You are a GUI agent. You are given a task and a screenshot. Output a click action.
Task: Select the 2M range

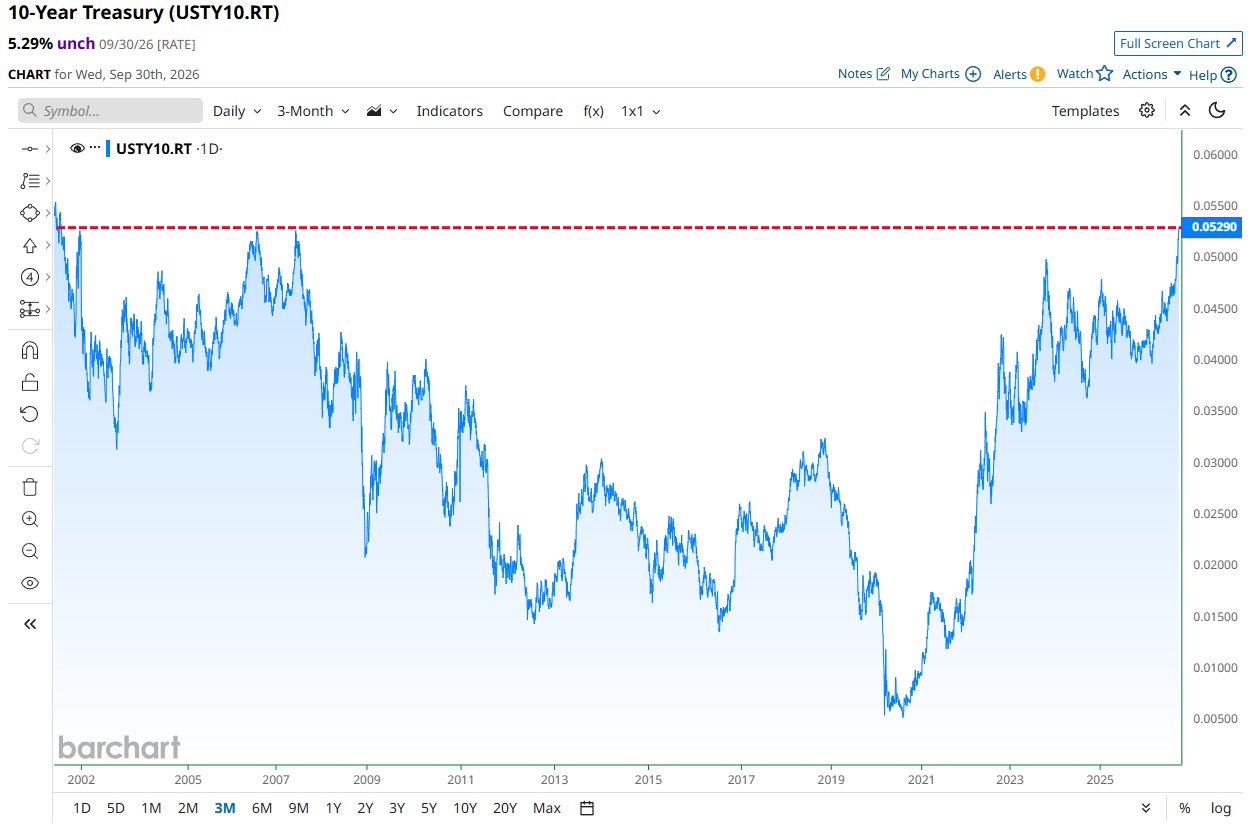pyautogui.click(x=187, y=808)
